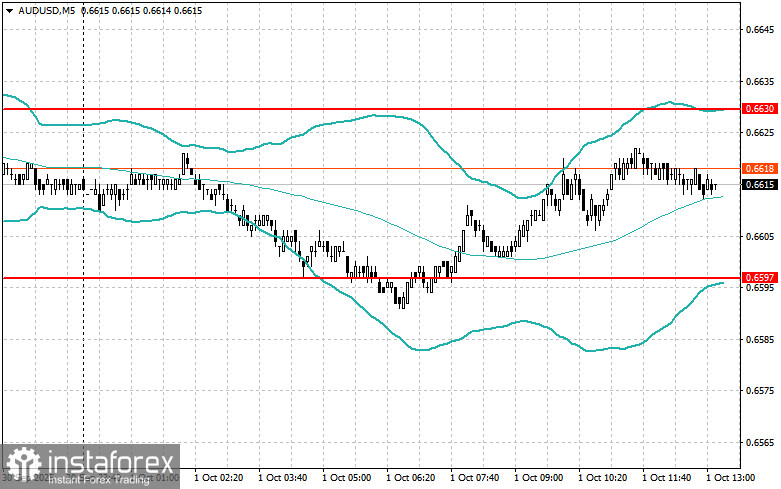Select the 1 Oct 06:20 time label
Viewport: 781px width, 489px height.
(x=410, y=478)
